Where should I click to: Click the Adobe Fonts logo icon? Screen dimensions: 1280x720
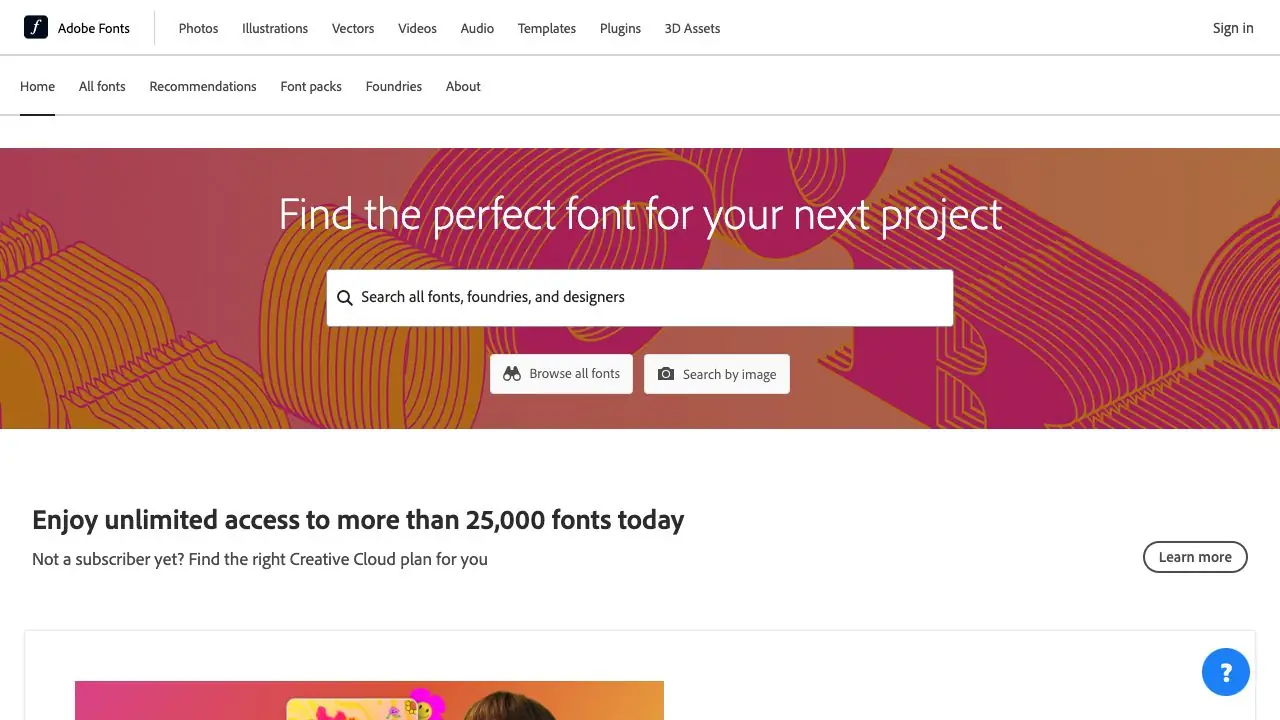(36, 28)
